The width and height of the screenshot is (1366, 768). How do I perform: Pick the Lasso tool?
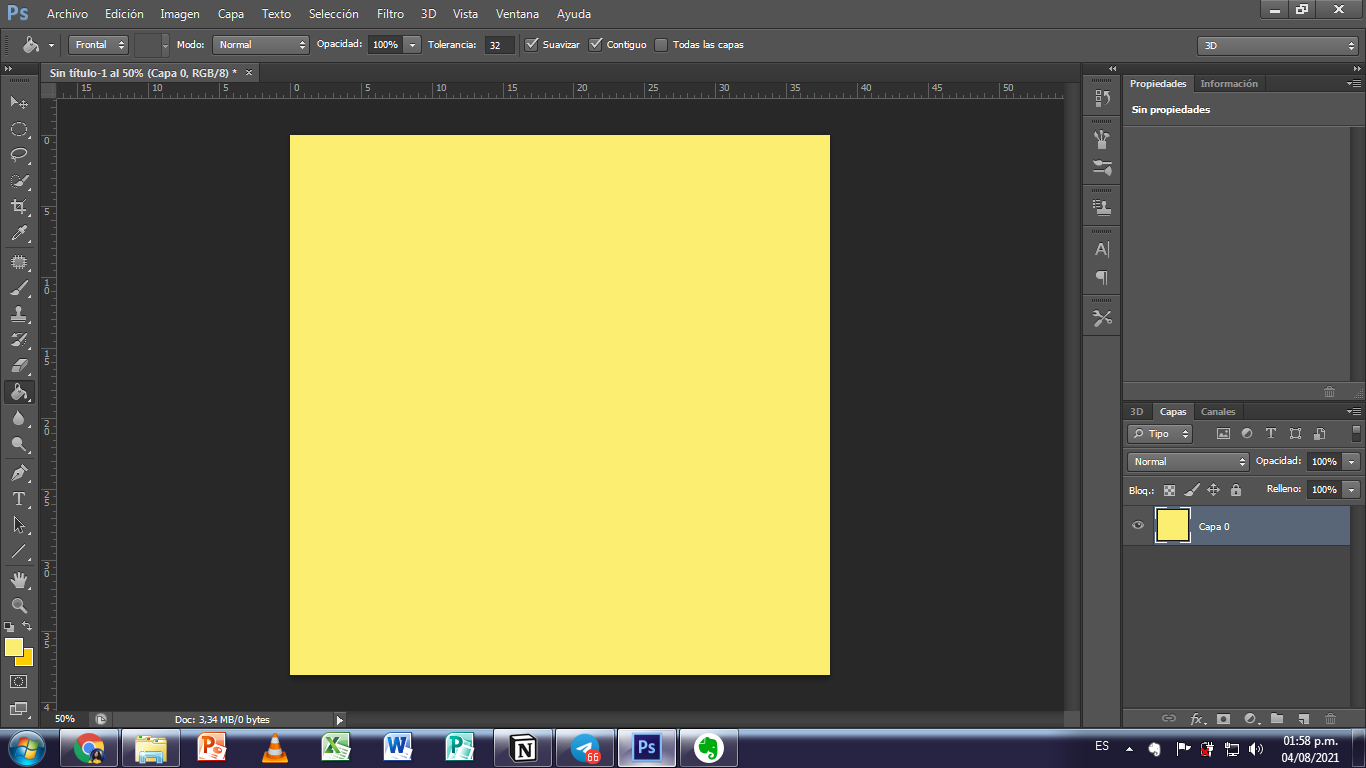[x=19, y=155]
